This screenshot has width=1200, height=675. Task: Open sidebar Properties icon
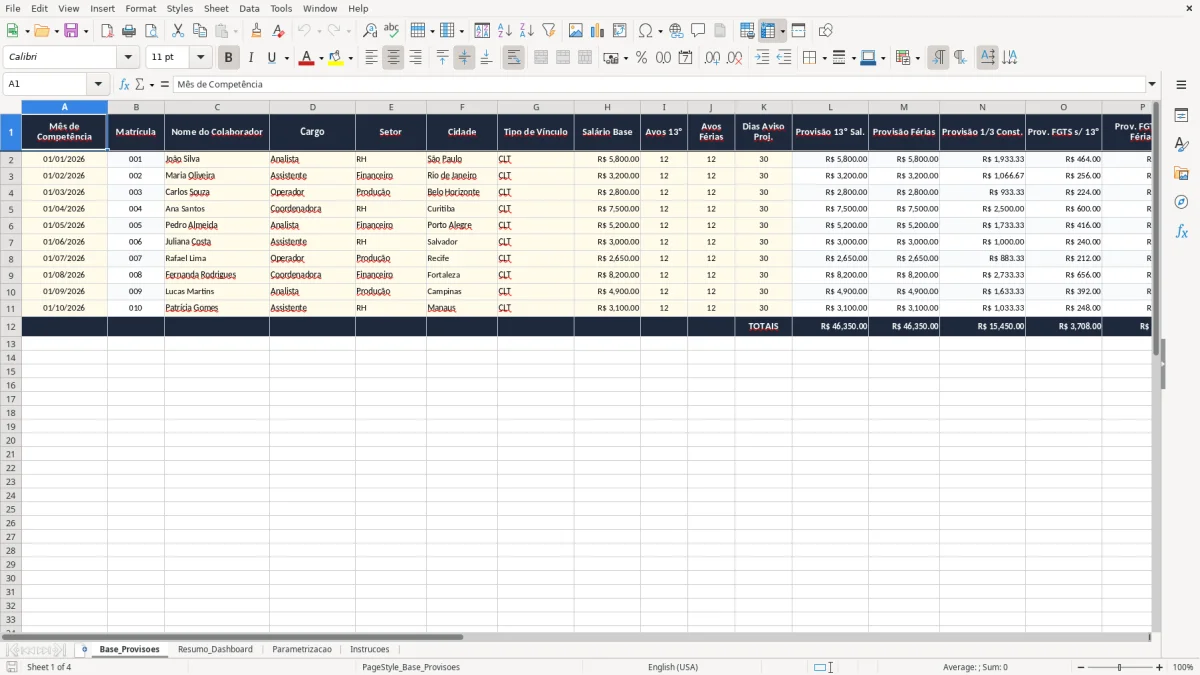coord(1181,116)
